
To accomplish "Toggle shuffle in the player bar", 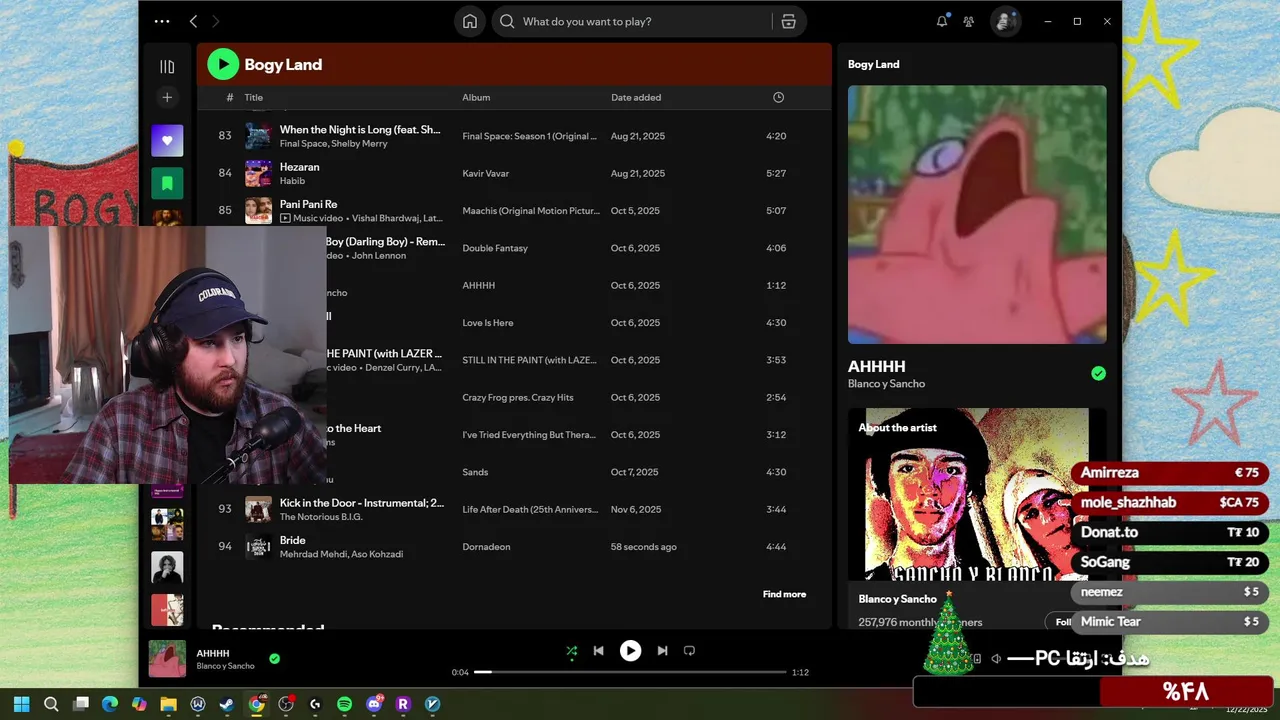I will coord(571,650).
